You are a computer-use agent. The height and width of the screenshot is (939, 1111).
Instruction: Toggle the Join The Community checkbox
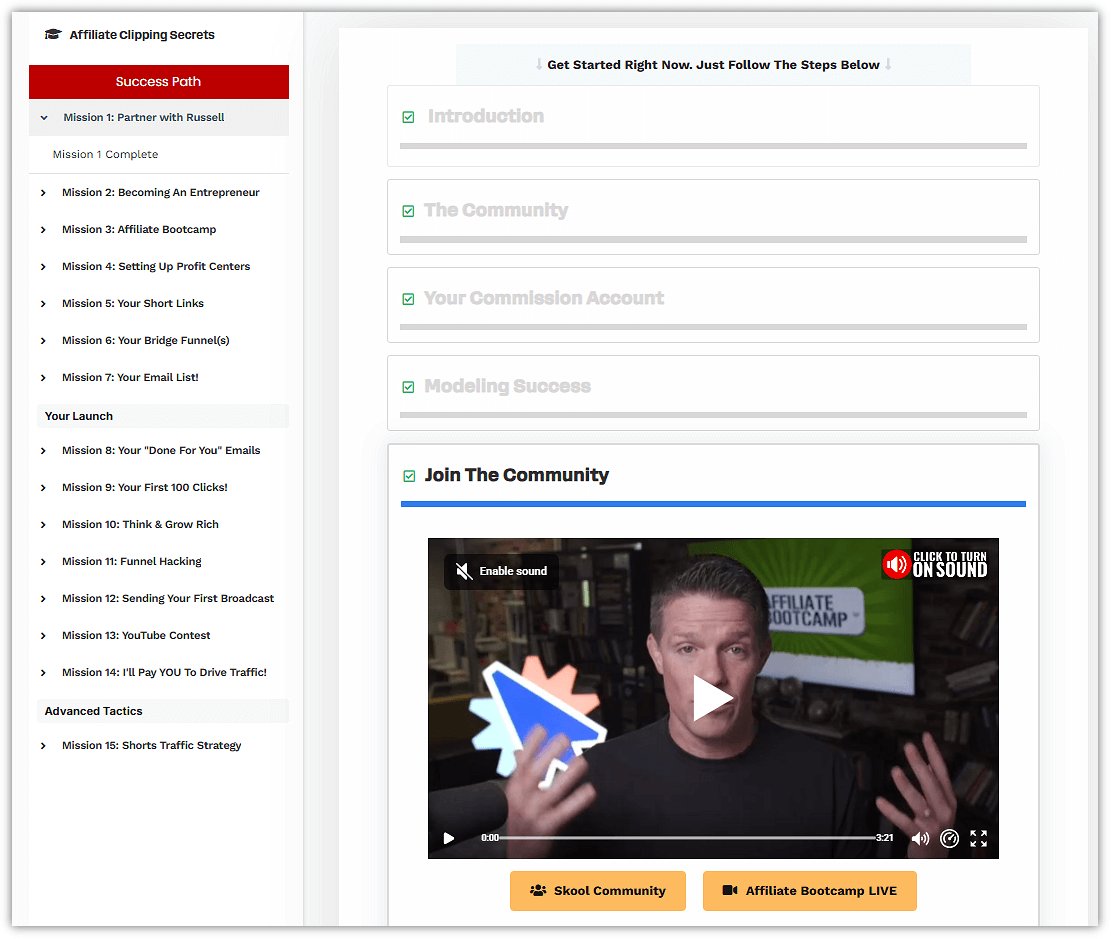(x=409, y=476)
